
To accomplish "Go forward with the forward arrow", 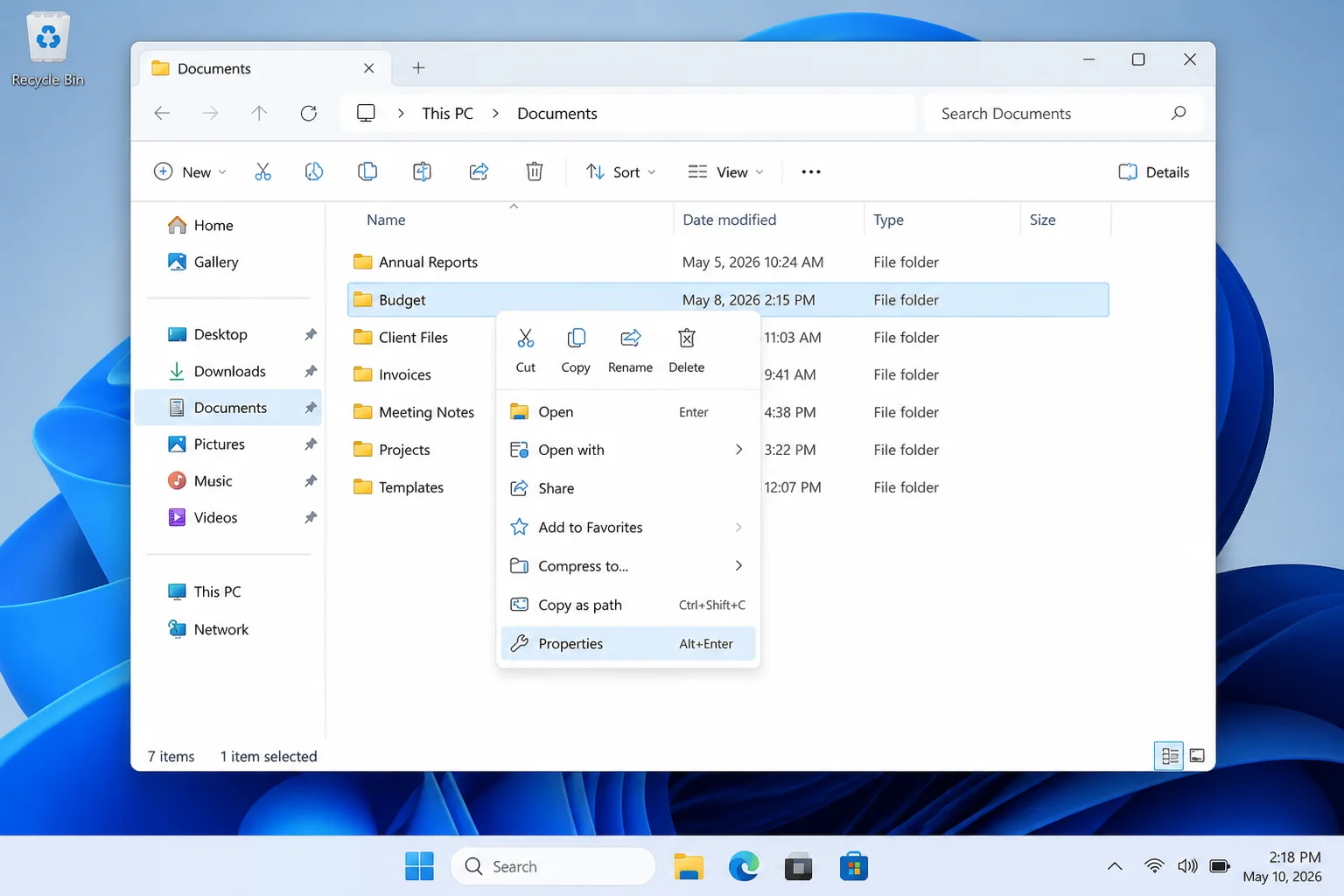I will click(x=210, y=113).
